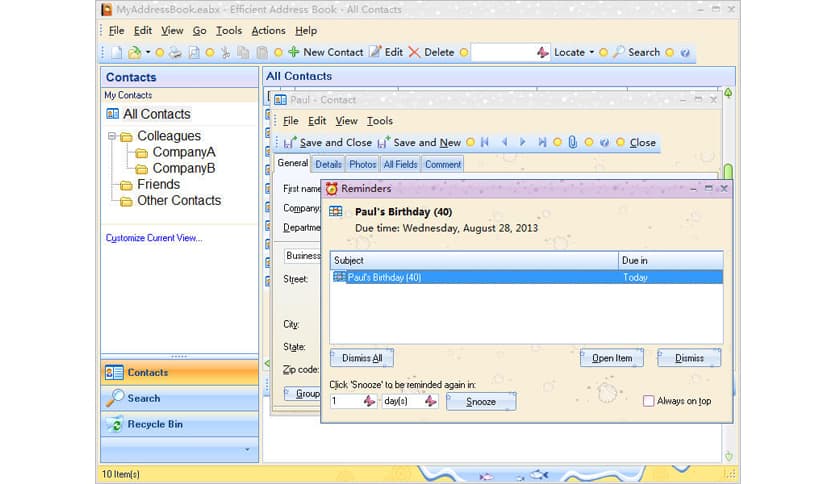This screenshot has height=484, width=836.
Task: Open the main window File menu
Action: tap(116, 30)
